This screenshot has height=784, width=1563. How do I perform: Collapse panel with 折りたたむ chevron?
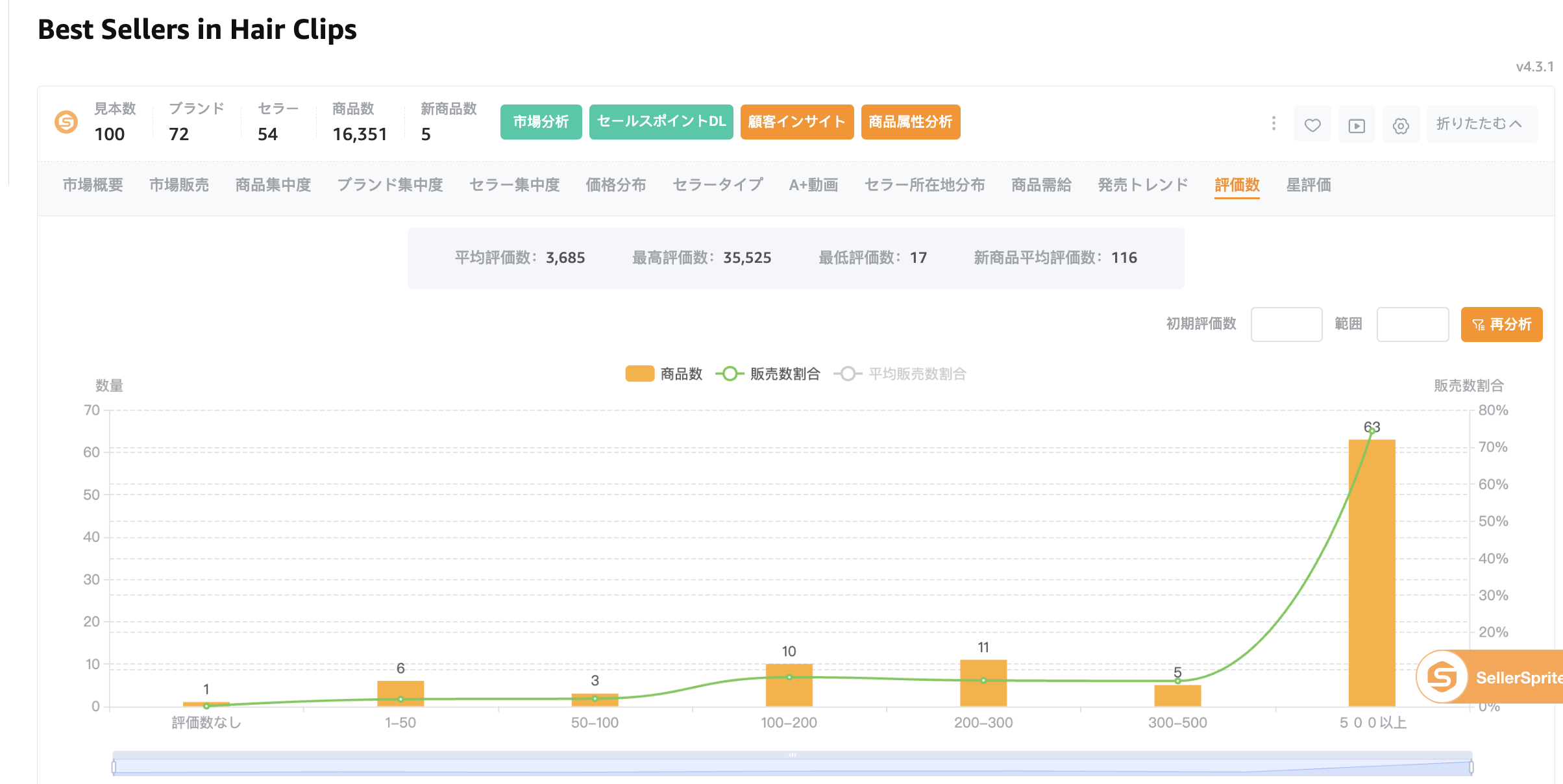pyautogui.click(x=1481, y=124)
